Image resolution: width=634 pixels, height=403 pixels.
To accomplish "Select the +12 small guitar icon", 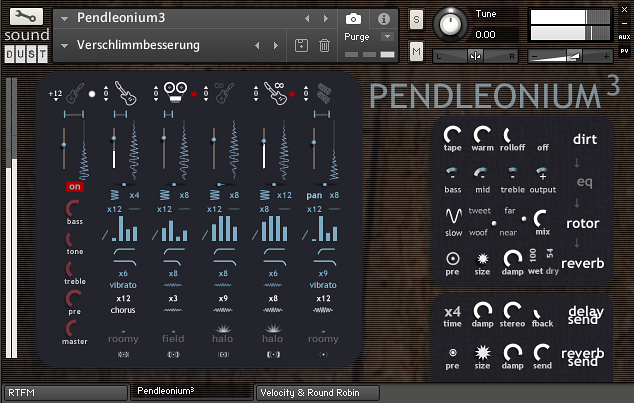I will click(x=75, y=94).
